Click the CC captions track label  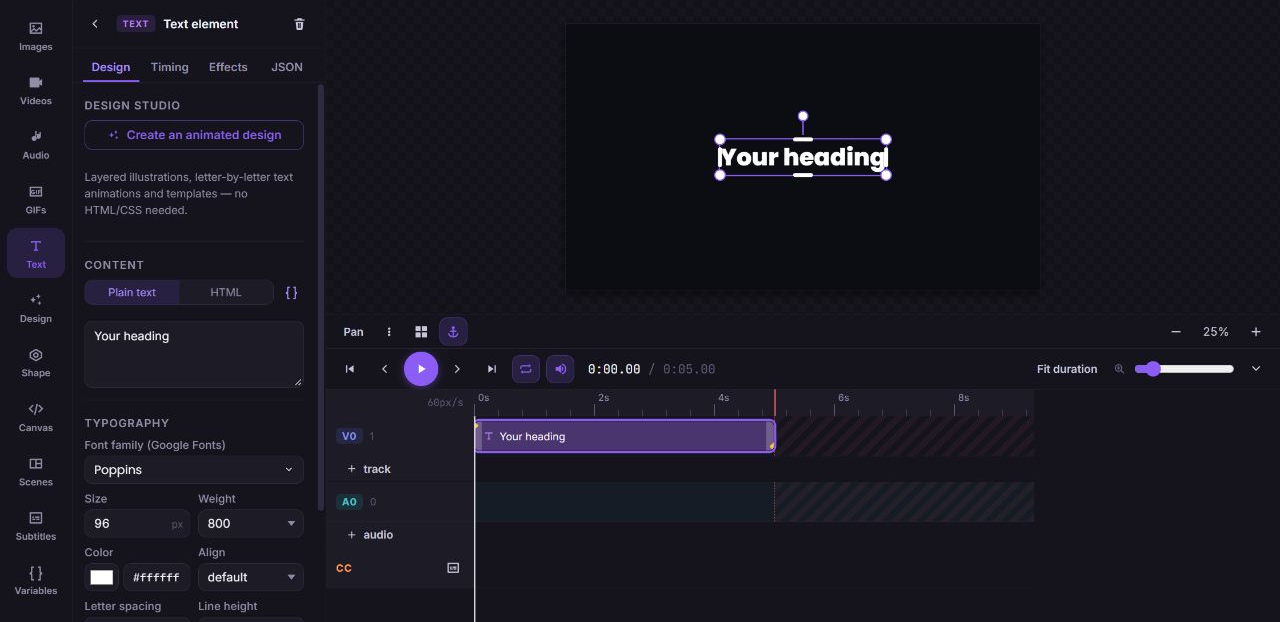(x=344, y=568)
